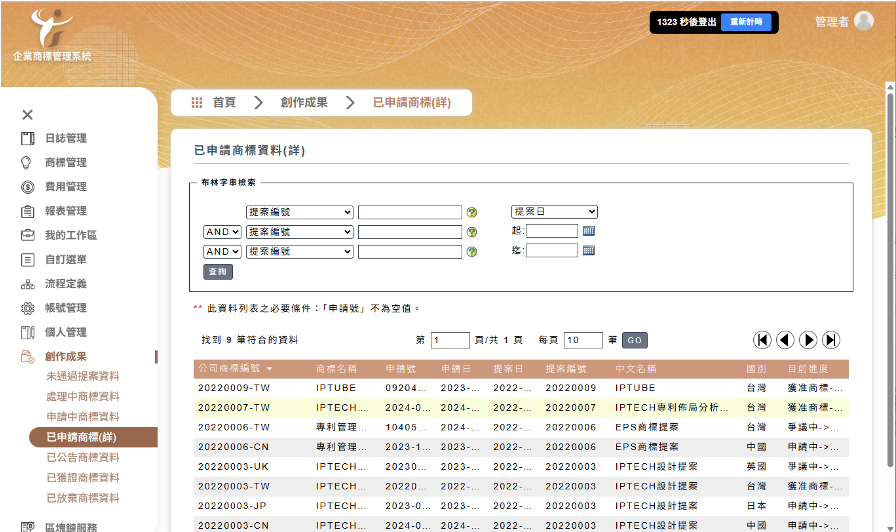Click the GO pagination button
The width and height of the screenshot is (896, 532).
(634, 340)
